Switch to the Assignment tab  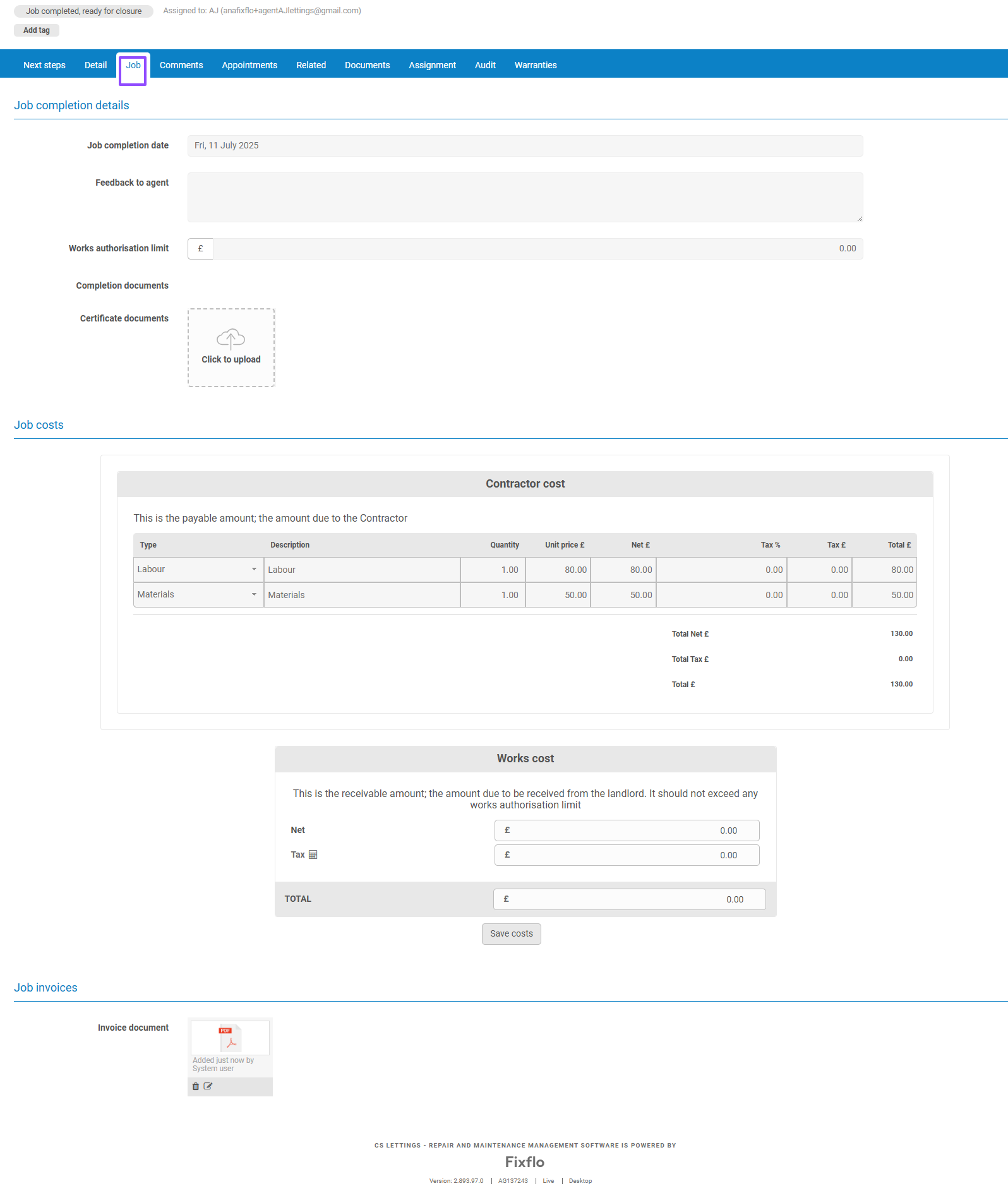433,65
